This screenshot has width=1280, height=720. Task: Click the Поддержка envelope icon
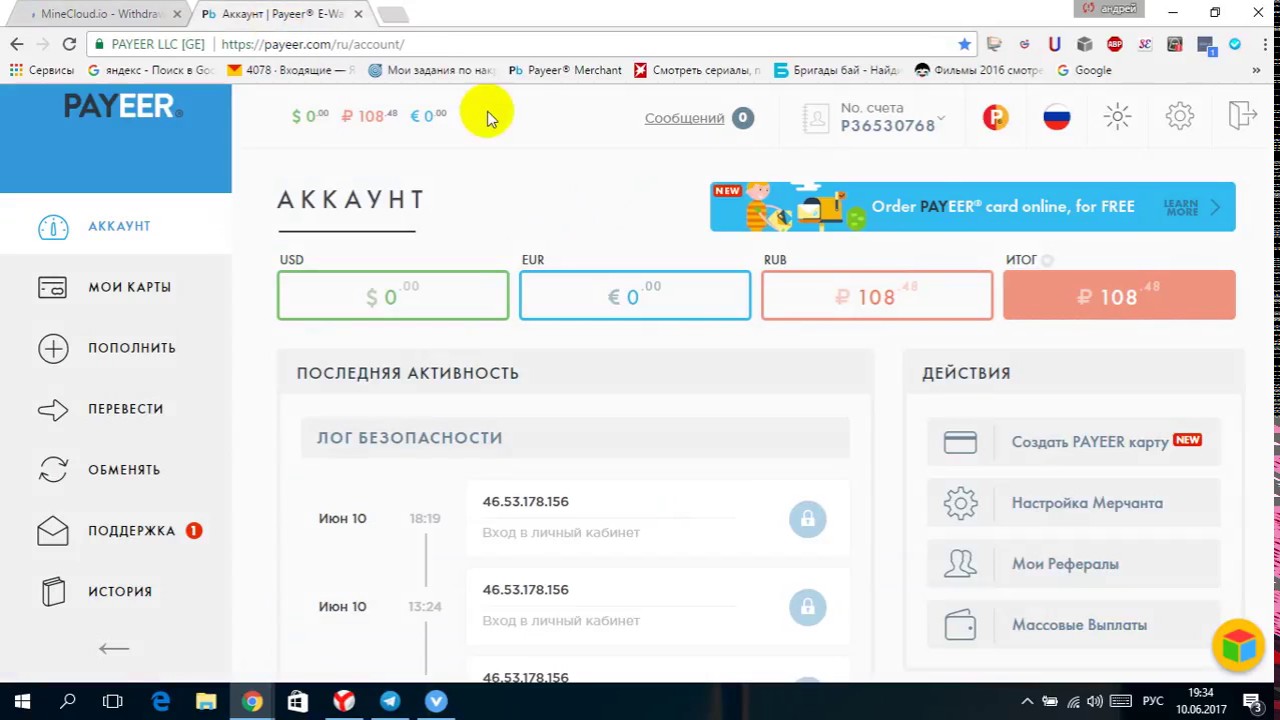coord(53,530)
